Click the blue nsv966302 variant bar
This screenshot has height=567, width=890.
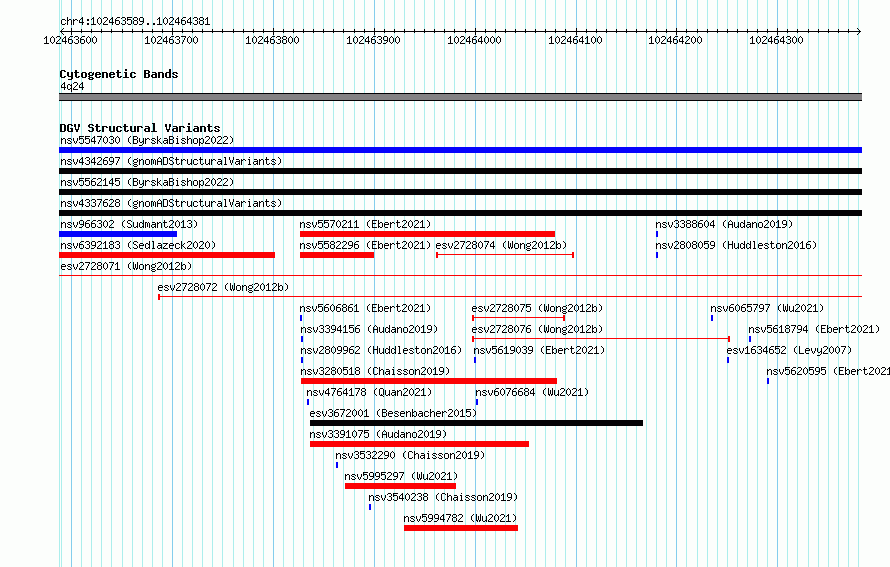pos(118,234)
